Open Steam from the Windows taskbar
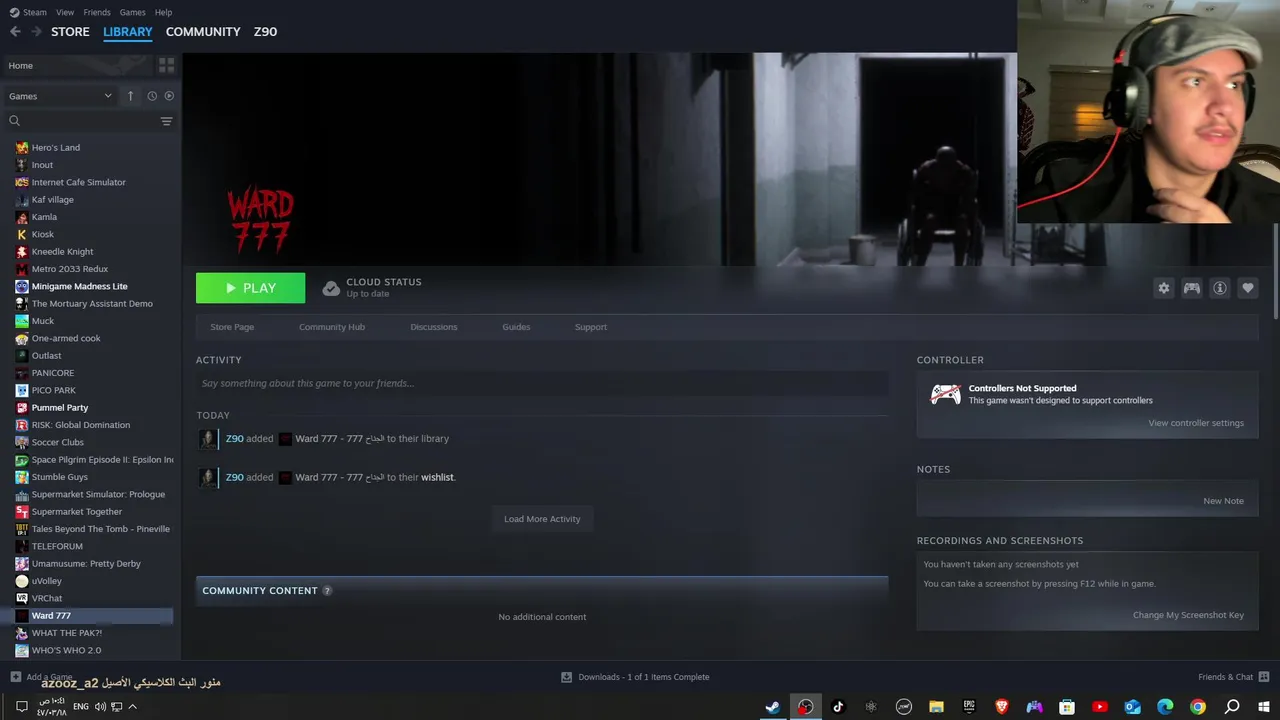The width and height of the screenshot is (1280, 720). [x=773, y=707]
